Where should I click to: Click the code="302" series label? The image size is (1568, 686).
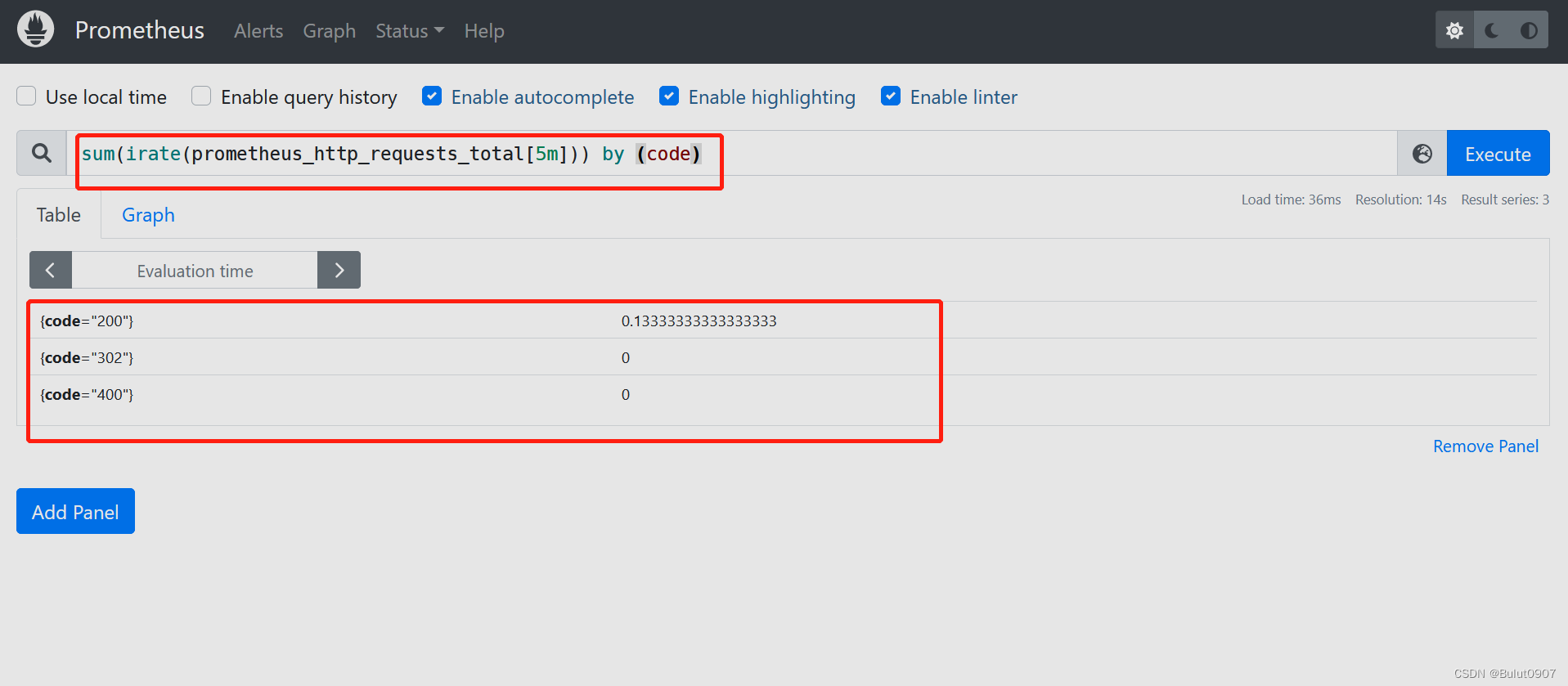point(87,358)
